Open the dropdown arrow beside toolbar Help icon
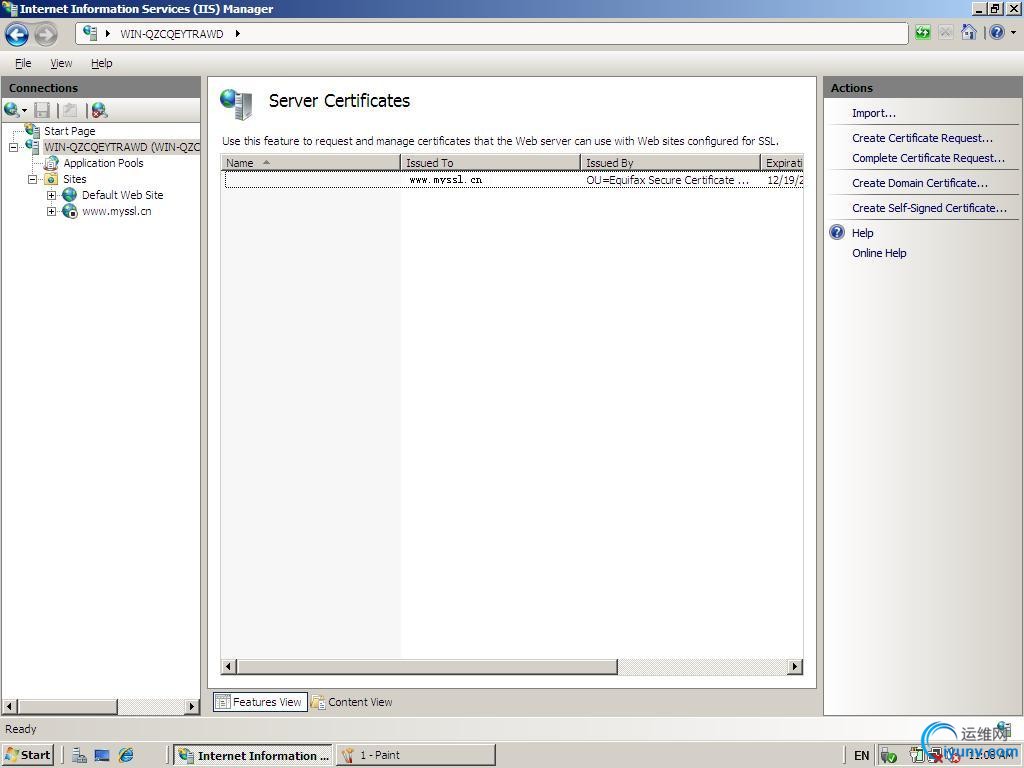The image size is (1024, 768). [1014, 32]
